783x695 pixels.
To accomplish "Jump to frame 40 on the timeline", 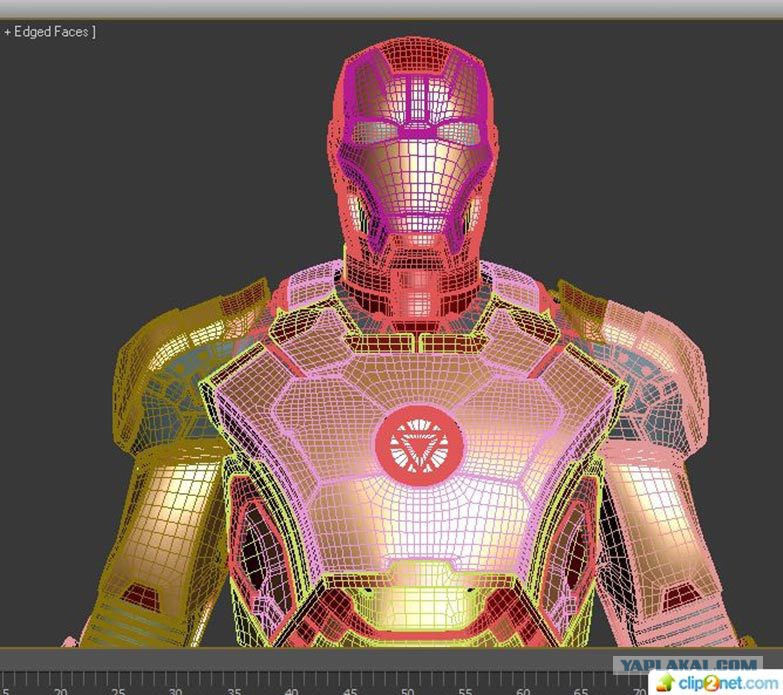I will pos(292,691).
